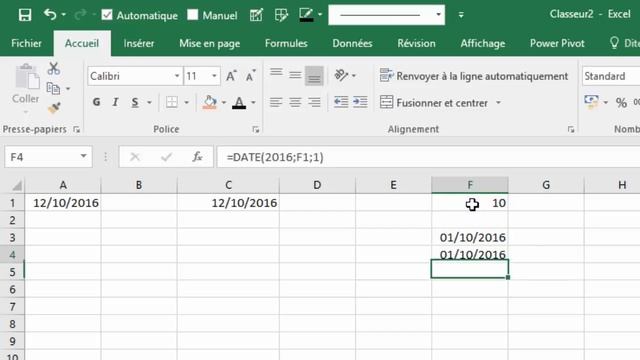
Task: Click the middle vertical align icon
Action: [x=295, y=75]
